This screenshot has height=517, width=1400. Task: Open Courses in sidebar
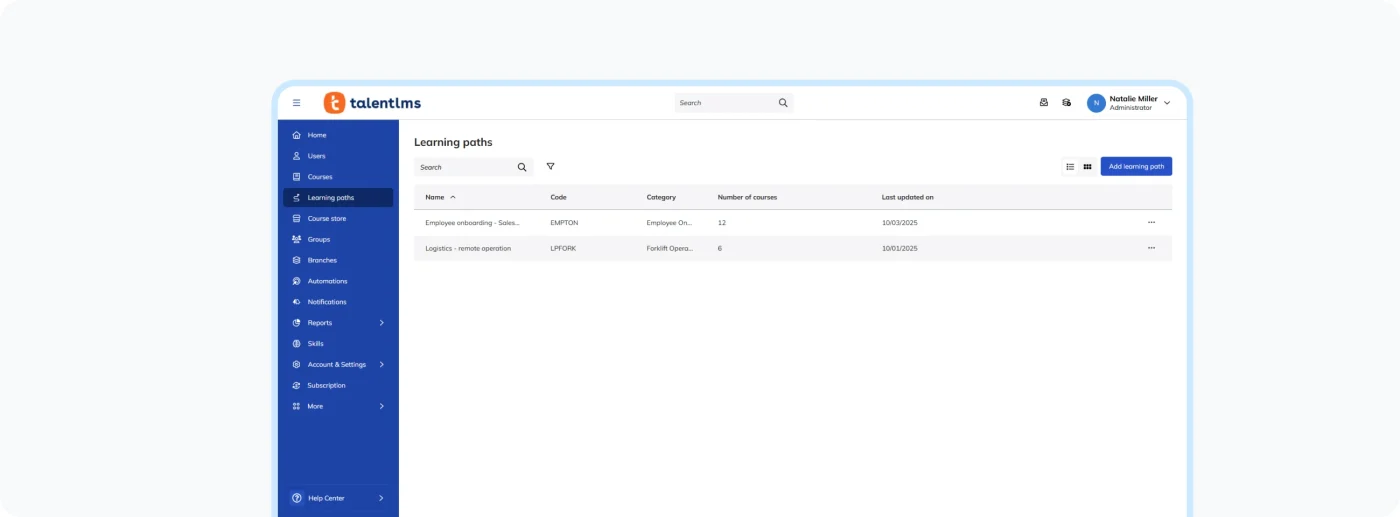coord(338,177)
